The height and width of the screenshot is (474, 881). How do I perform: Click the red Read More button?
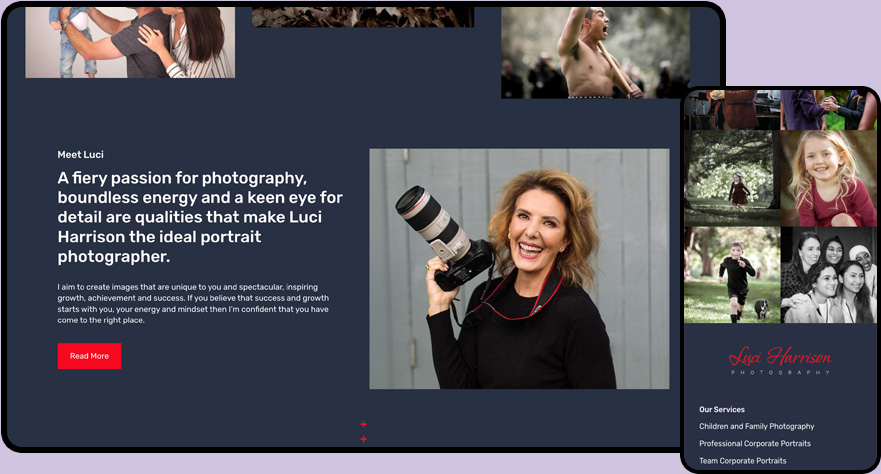[89, 356]
